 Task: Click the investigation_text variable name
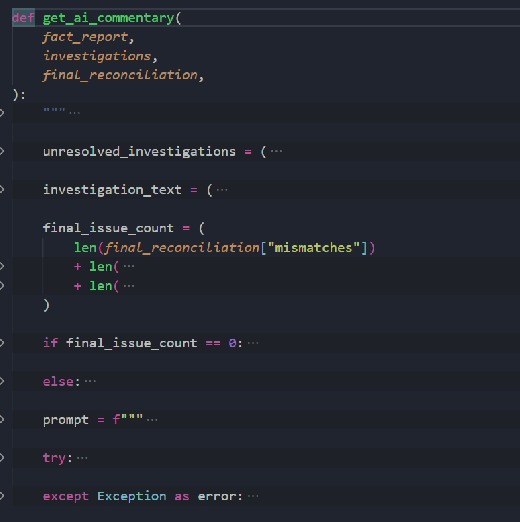tap(112, 190)
